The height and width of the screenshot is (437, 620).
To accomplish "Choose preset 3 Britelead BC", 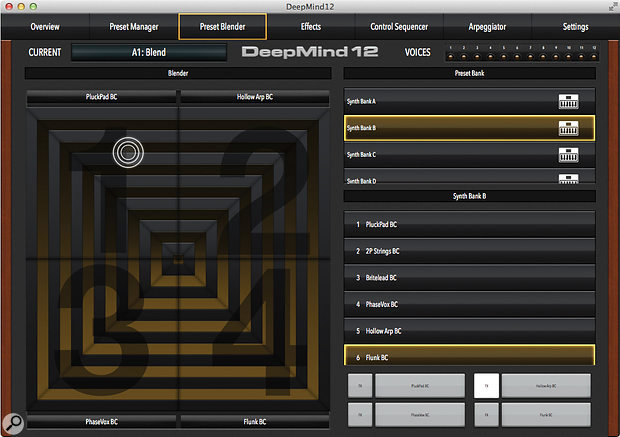I will (x=469, y=278).
